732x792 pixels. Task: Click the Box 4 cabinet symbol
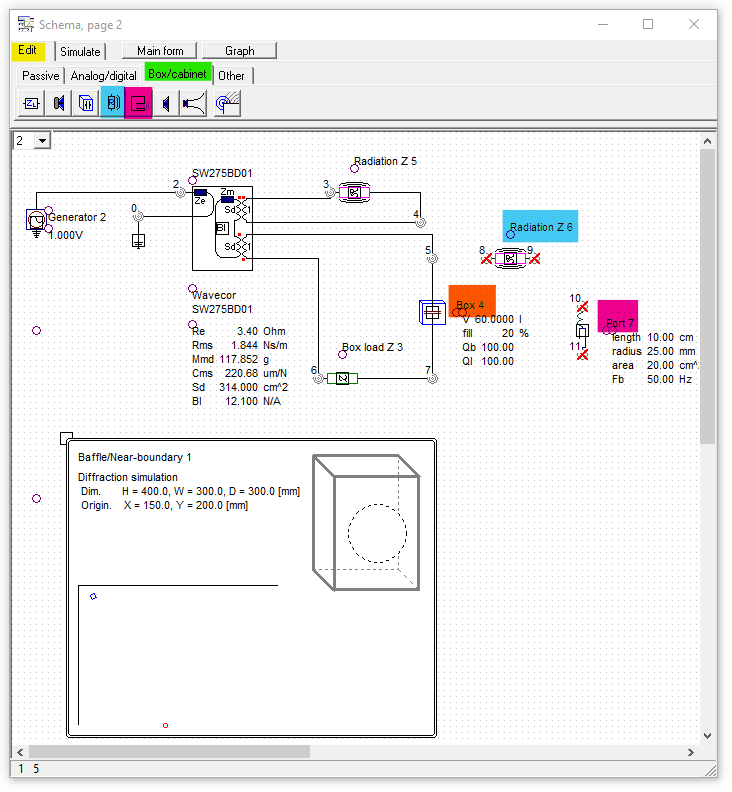pos(432,313)
